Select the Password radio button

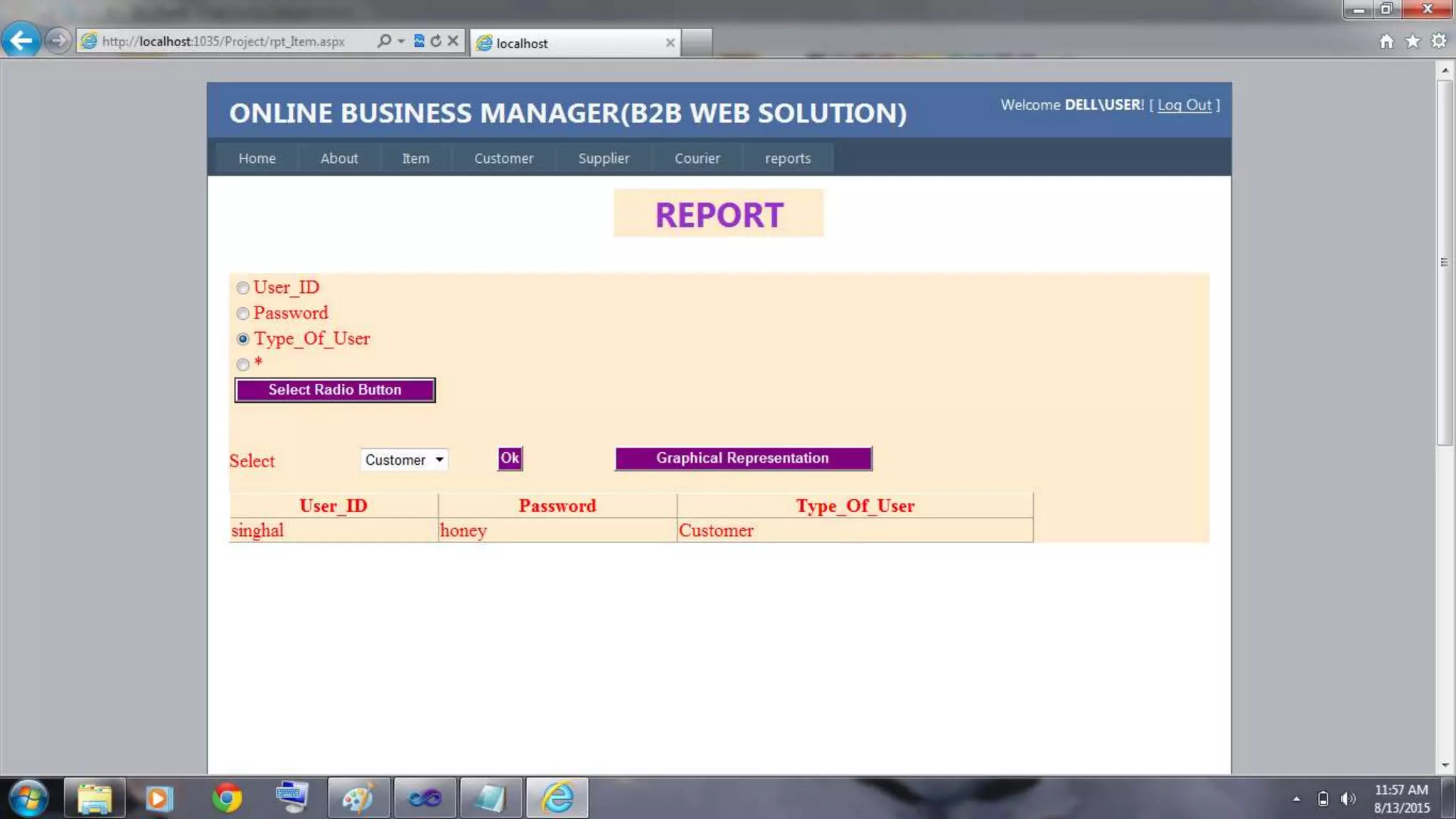click(243, 314)
